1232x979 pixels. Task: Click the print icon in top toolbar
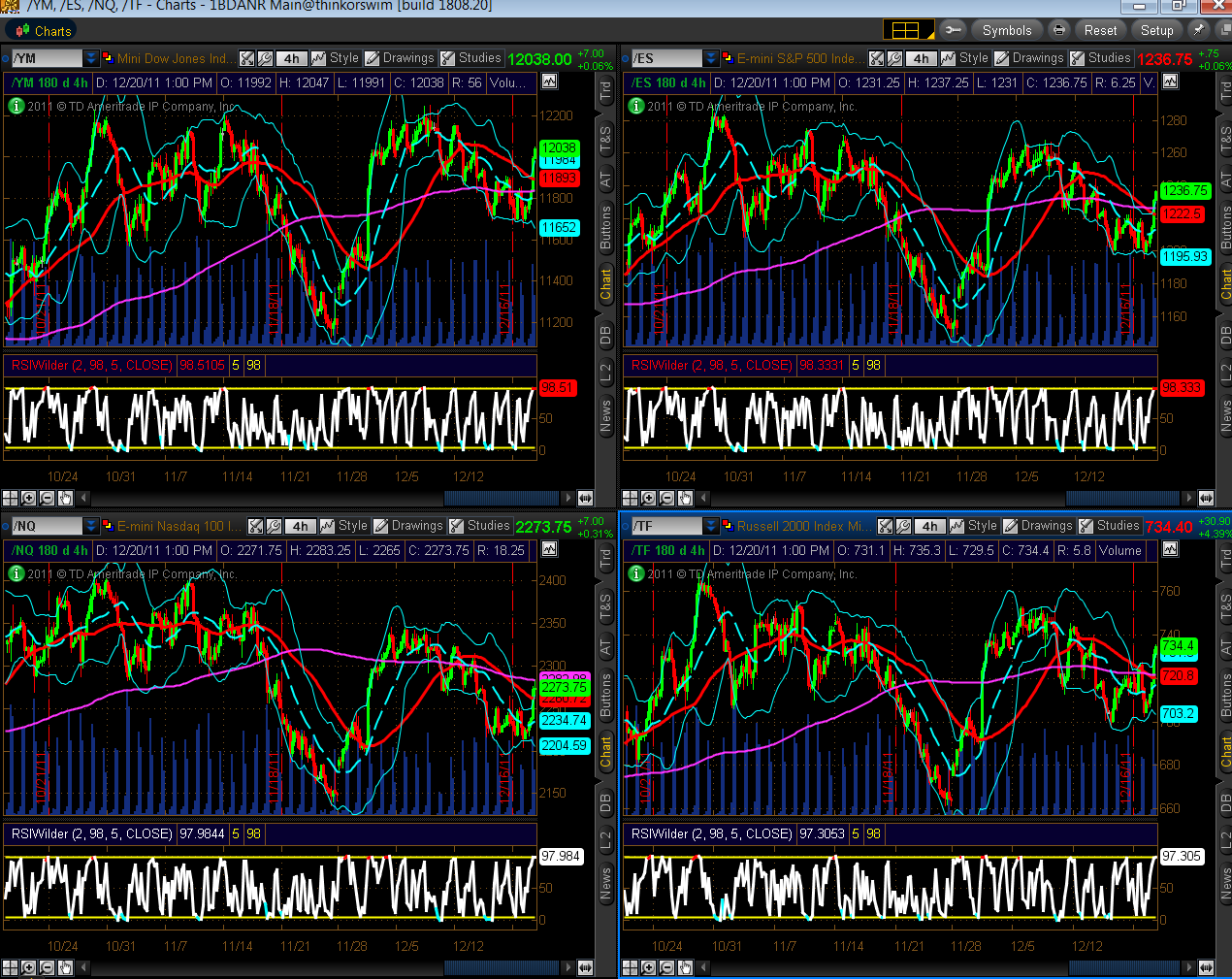click(1059, 30)
